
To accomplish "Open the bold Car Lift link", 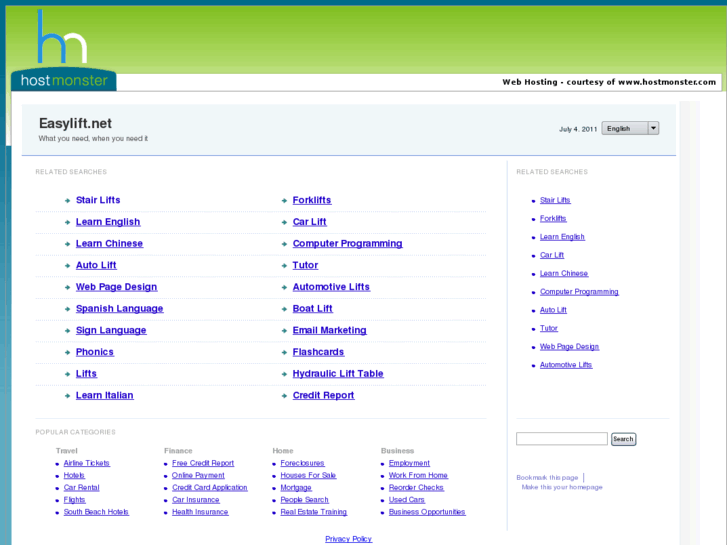I will (x=310, y=222).
